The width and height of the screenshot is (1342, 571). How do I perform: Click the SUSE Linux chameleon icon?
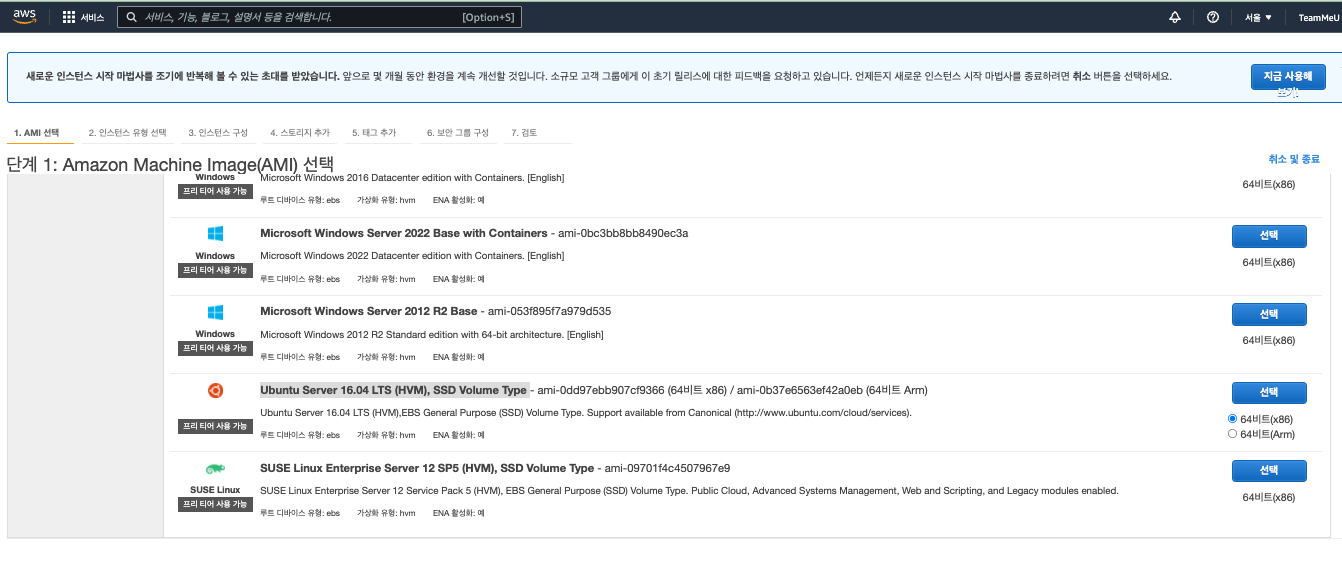[215, 468]
